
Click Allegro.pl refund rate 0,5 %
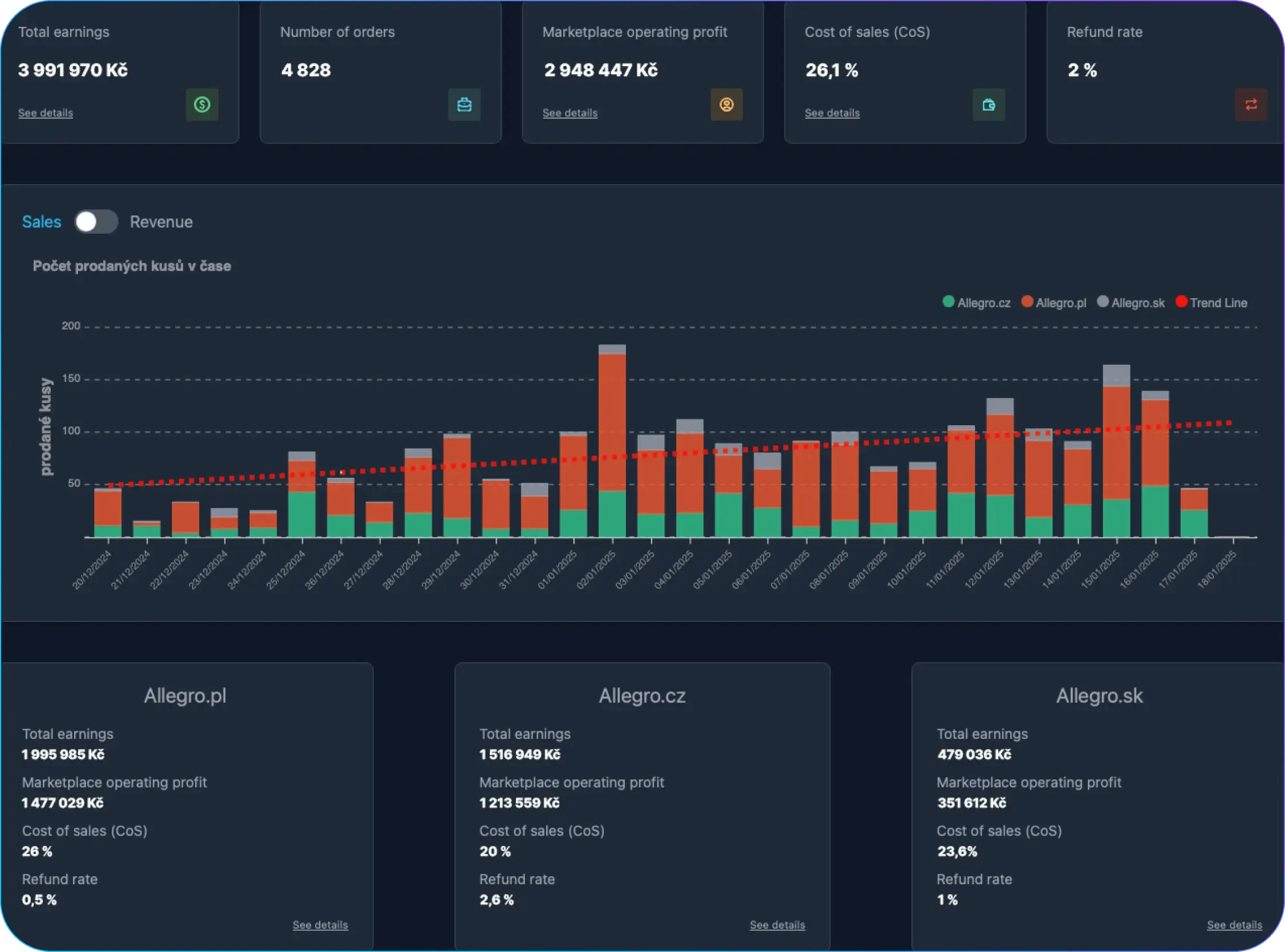39,900
